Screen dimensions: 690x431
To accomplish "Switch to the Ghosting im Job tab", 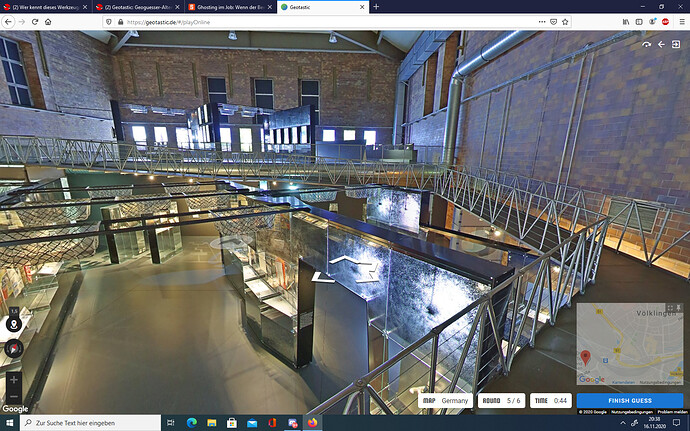I will (229, 7).
